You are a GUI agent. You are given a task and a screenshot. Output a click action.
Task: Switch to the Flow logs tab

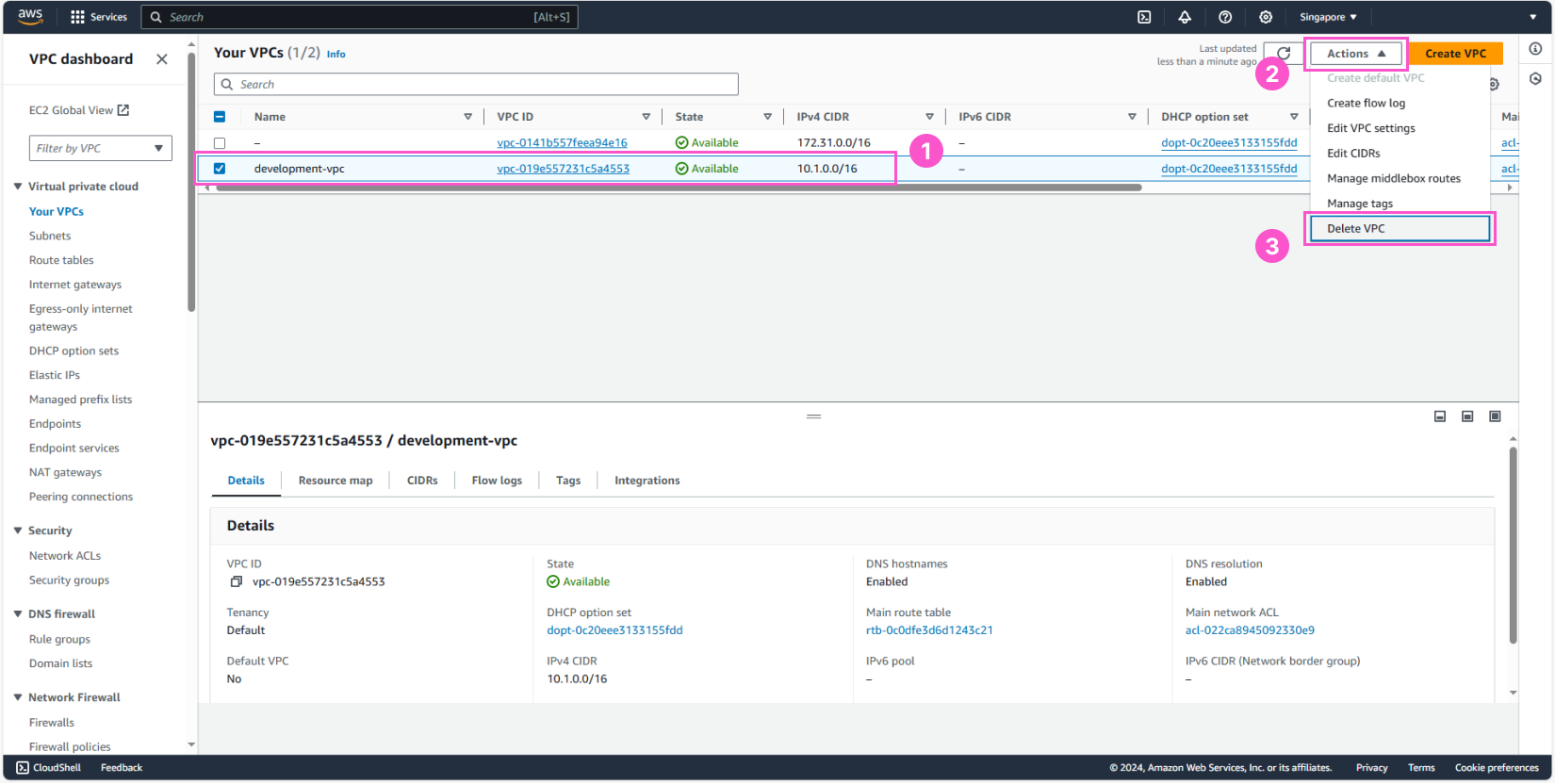pyautogui.click(x=497, y=481)
